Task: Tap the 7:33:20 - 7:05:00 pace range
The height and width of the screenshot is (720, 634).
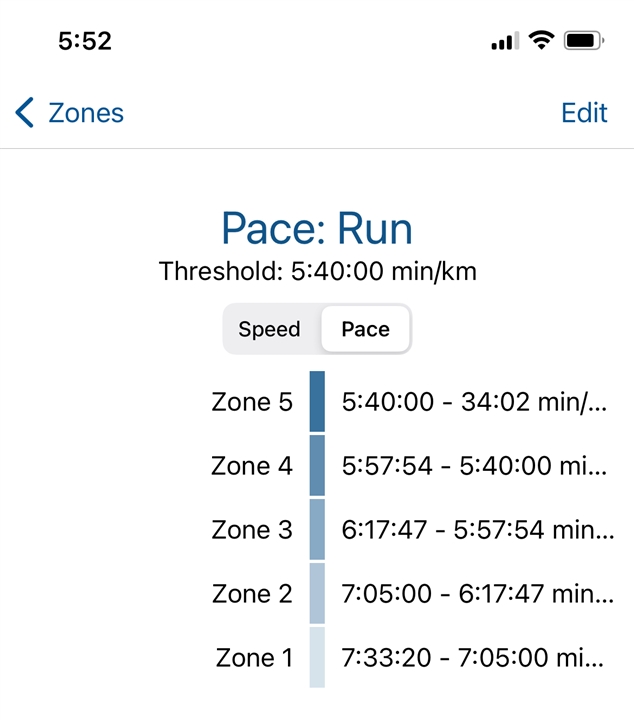Action: 472,658
